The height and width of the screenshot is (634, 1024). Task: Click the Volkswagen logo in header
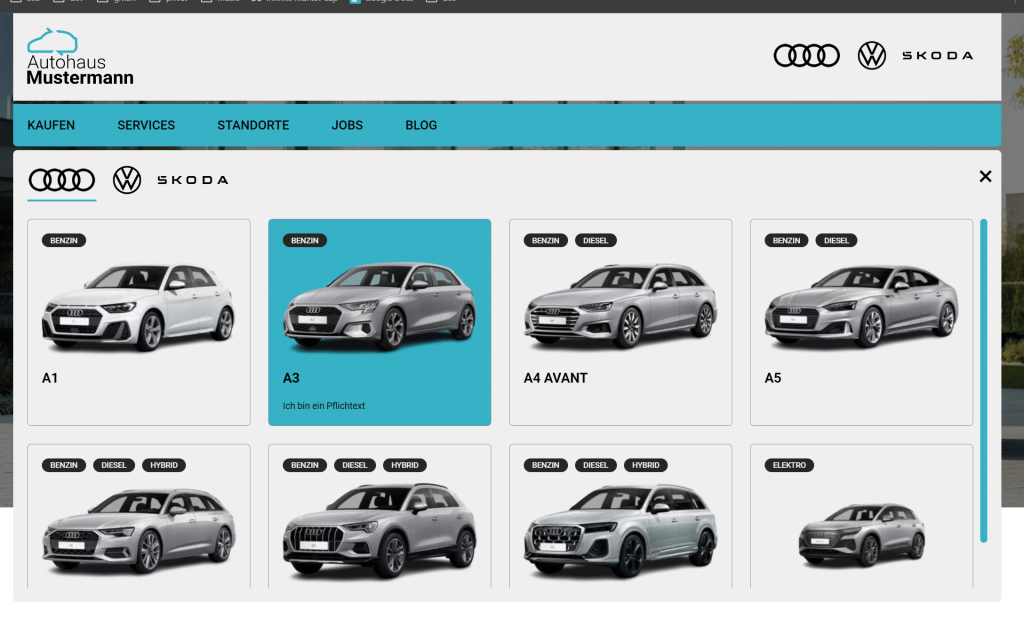[871, 56]
